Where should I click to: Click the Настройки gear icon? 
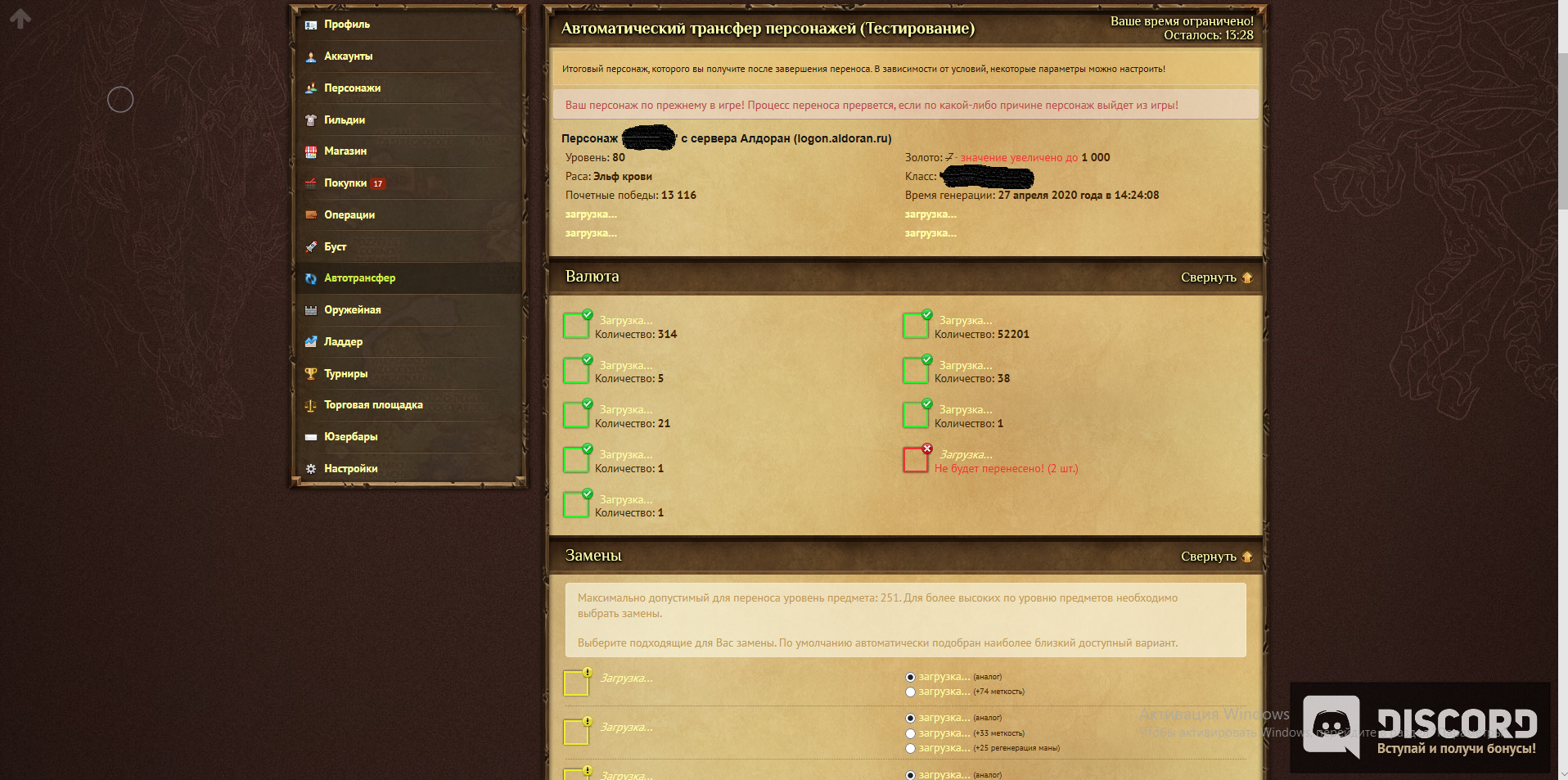point(311,469)
